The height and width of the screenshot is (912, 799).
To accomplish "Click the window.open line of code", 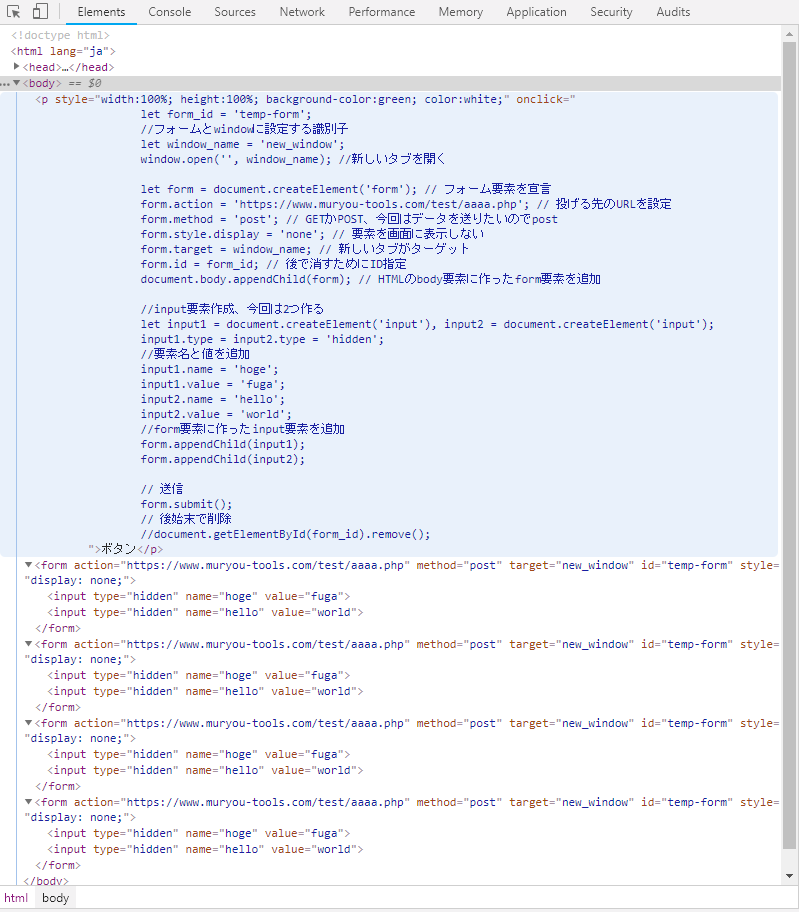I will [x=293, y=159].
